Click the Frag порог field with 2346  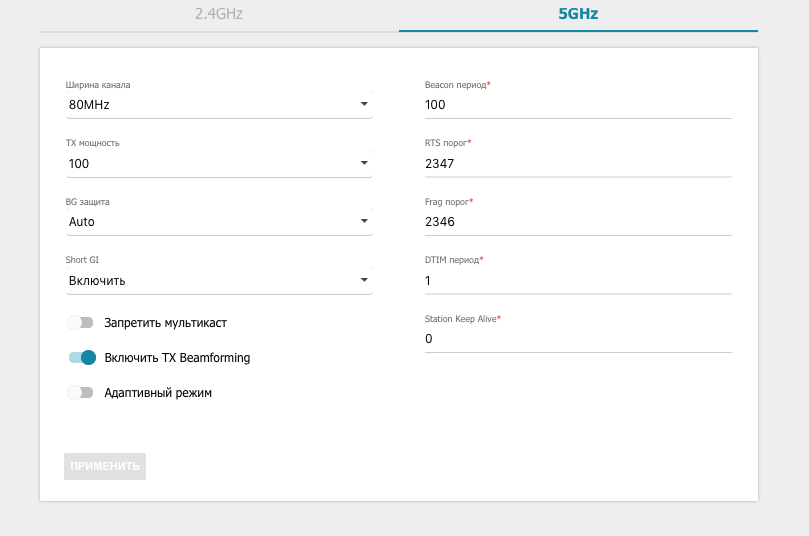pos(578,222)
